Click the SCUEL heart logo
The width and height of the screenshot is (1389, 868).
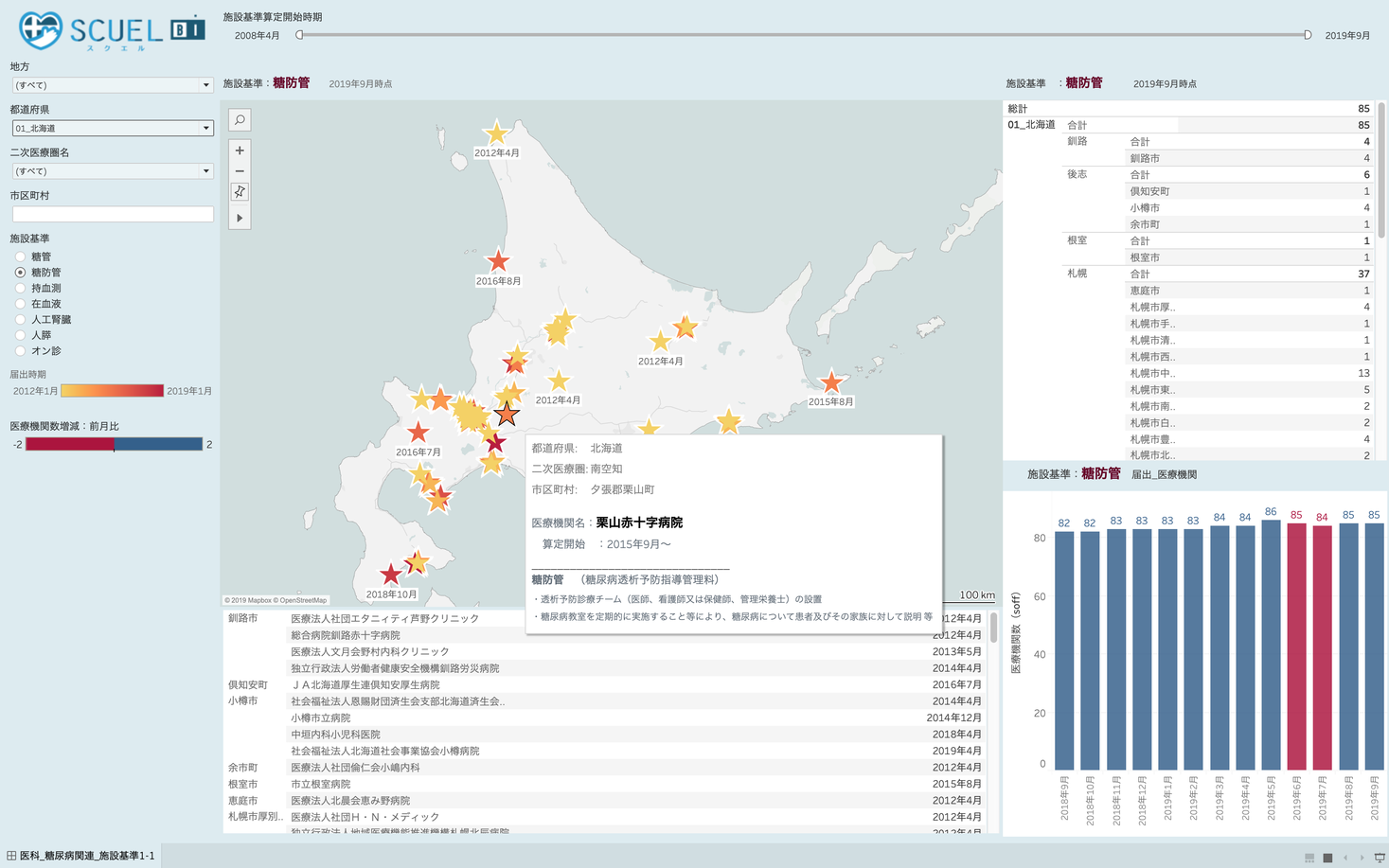pyautogui.click(x=40, y=30)
